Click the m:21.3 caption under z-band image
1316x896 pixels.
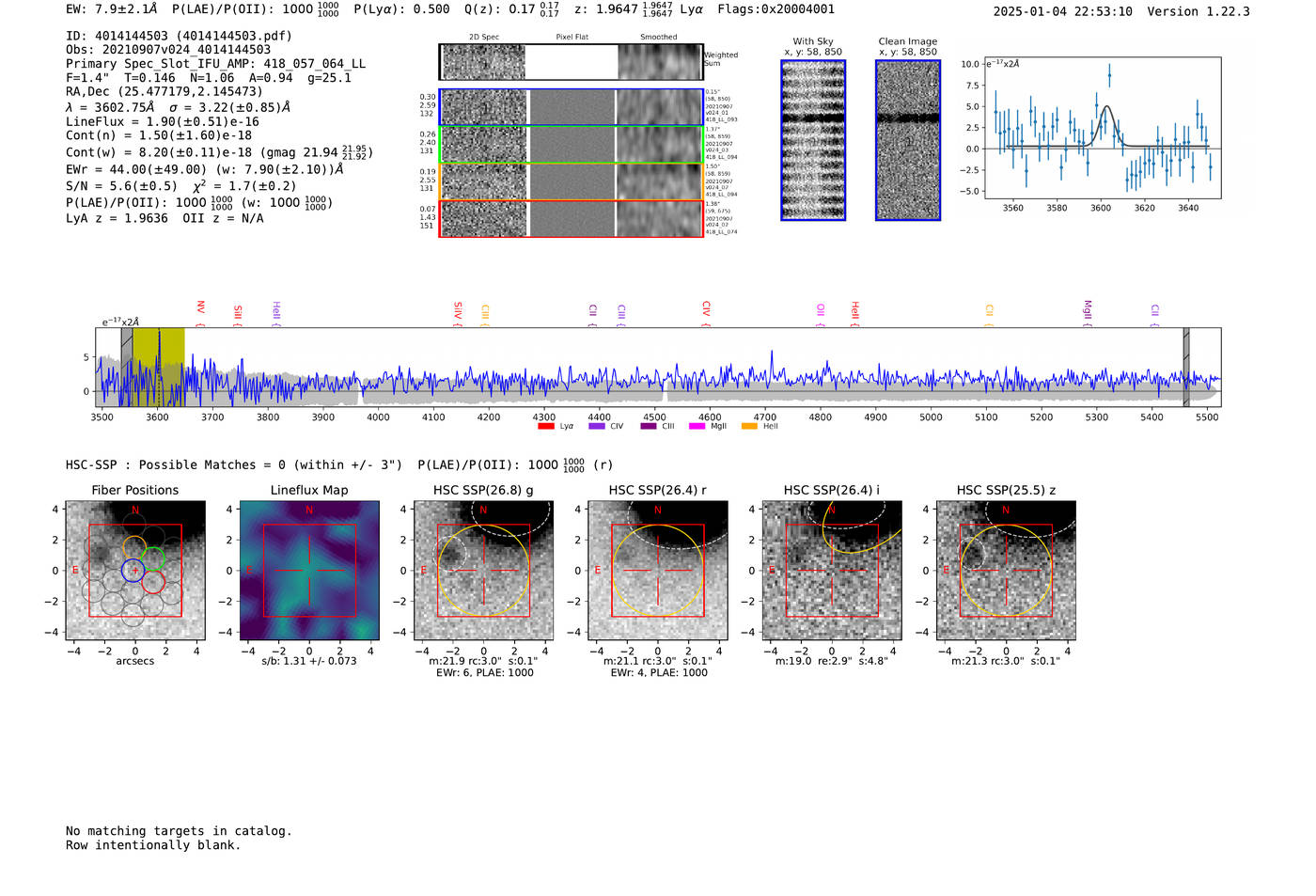click(x=1006, y=661)
